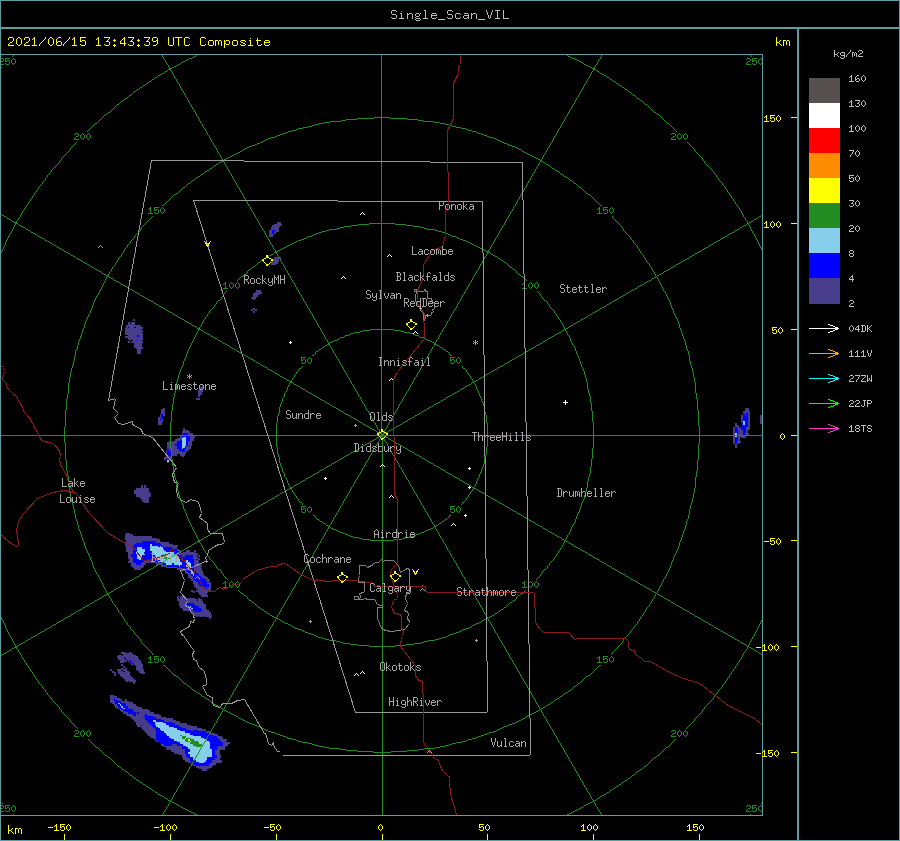Screen dimensions: 900x841
Task: Click the Olds label
Action: [x=381, y=417]
